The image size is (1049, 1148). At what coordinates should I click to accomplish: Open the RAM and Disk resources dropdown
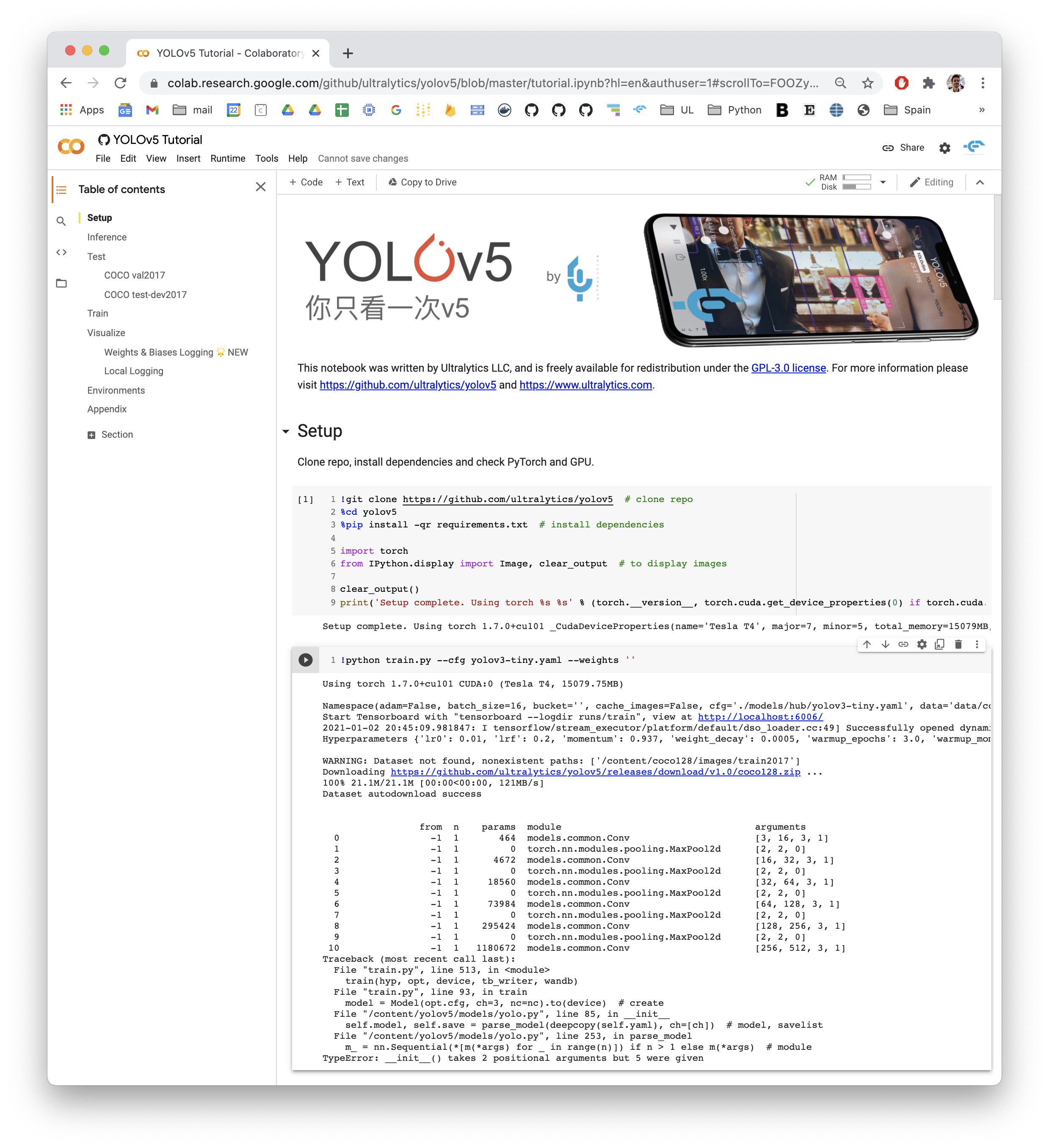click(x=883, y=182)
